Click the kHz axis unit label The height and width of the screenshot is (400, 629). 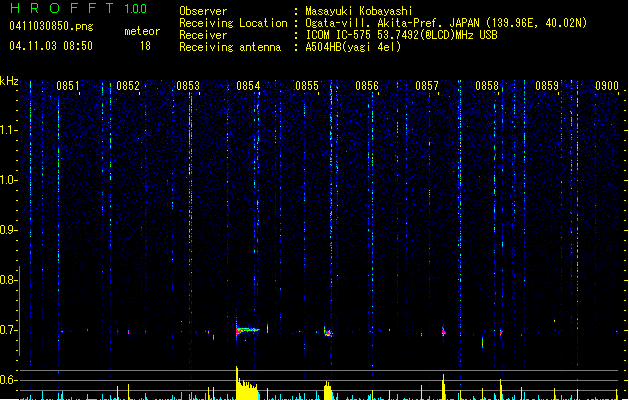point(9,81)
